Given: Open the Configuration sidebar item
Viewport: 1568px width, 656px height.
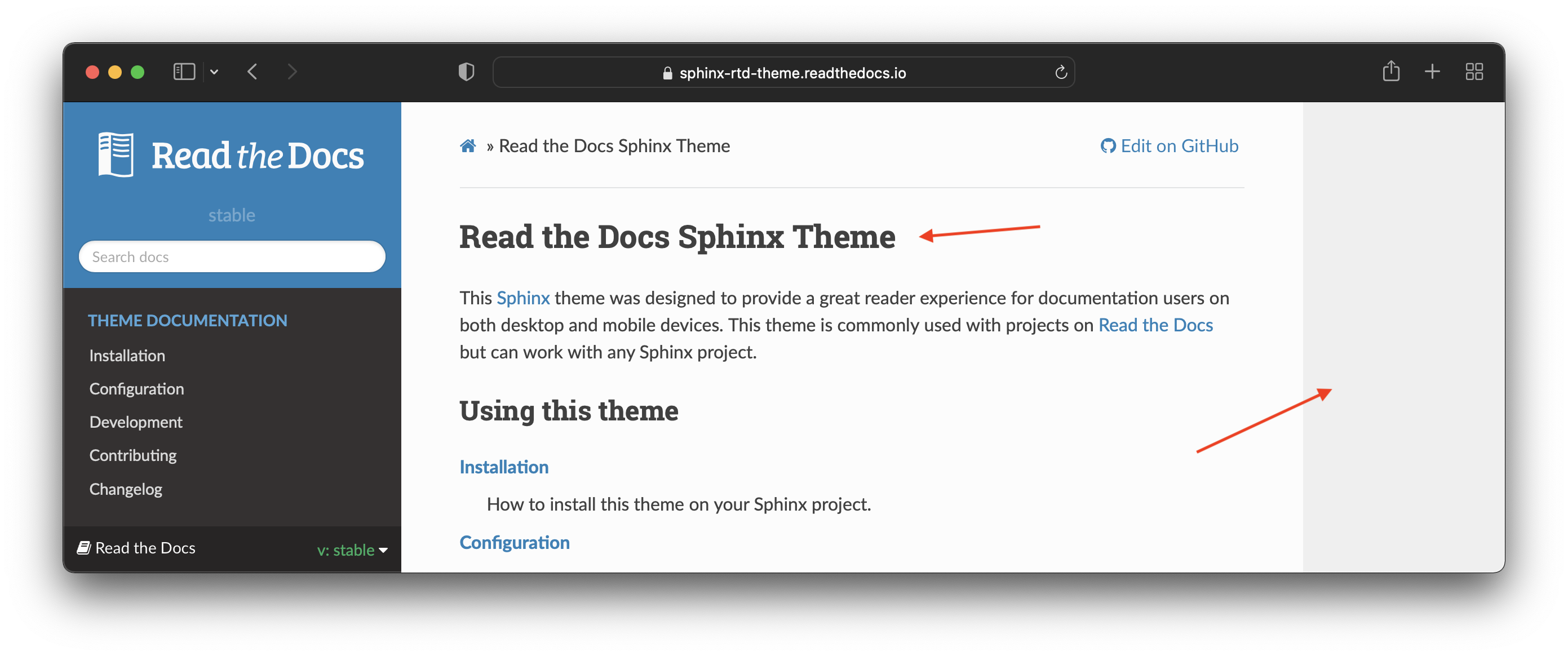Looking at the screenshot, I should (136, 389).
